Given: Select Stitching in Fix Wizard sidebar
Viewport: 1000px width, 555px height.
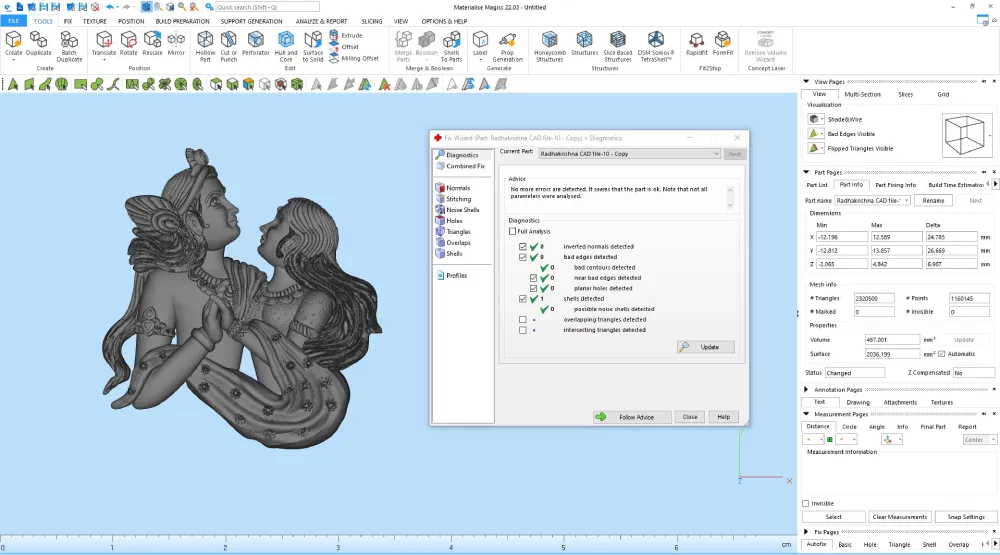Looking at the screenshot, I should (x=458, y=199).
